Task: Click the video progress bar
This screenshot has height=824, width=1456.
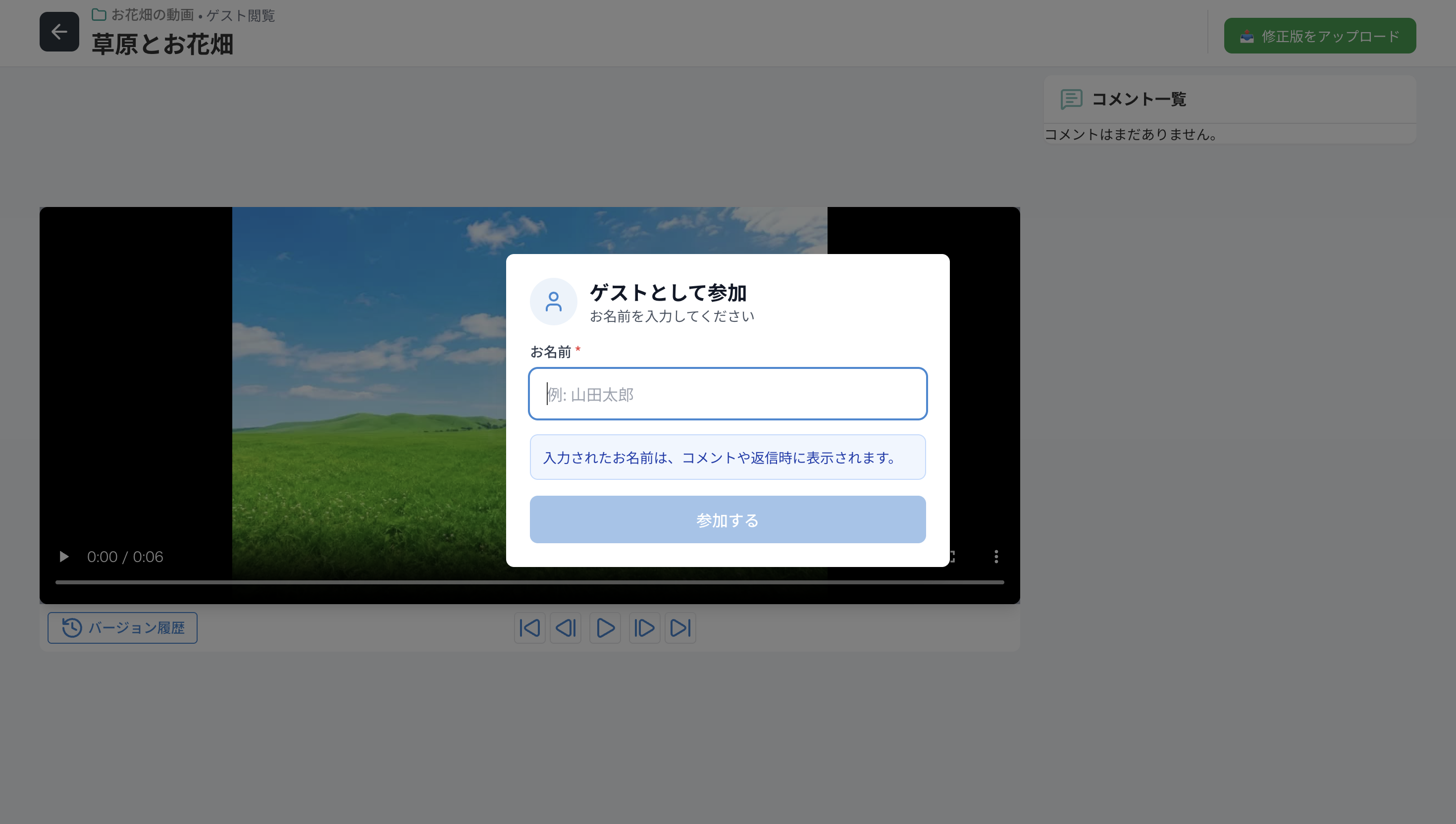Action: (x=529, y=582)
